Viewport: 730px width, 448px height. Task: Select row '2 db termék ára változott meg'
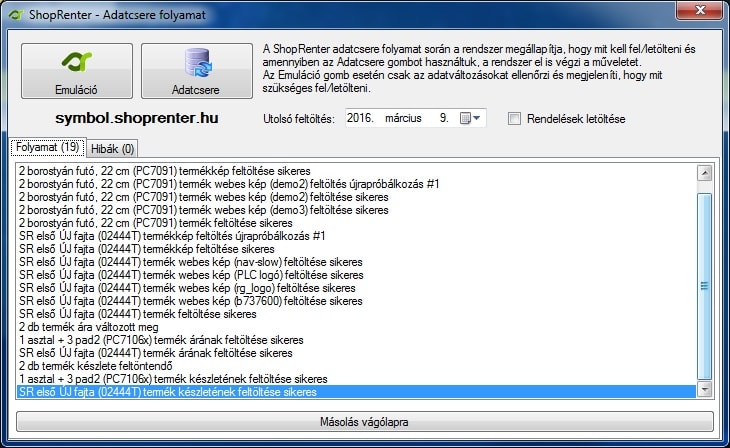coord(356,327)
